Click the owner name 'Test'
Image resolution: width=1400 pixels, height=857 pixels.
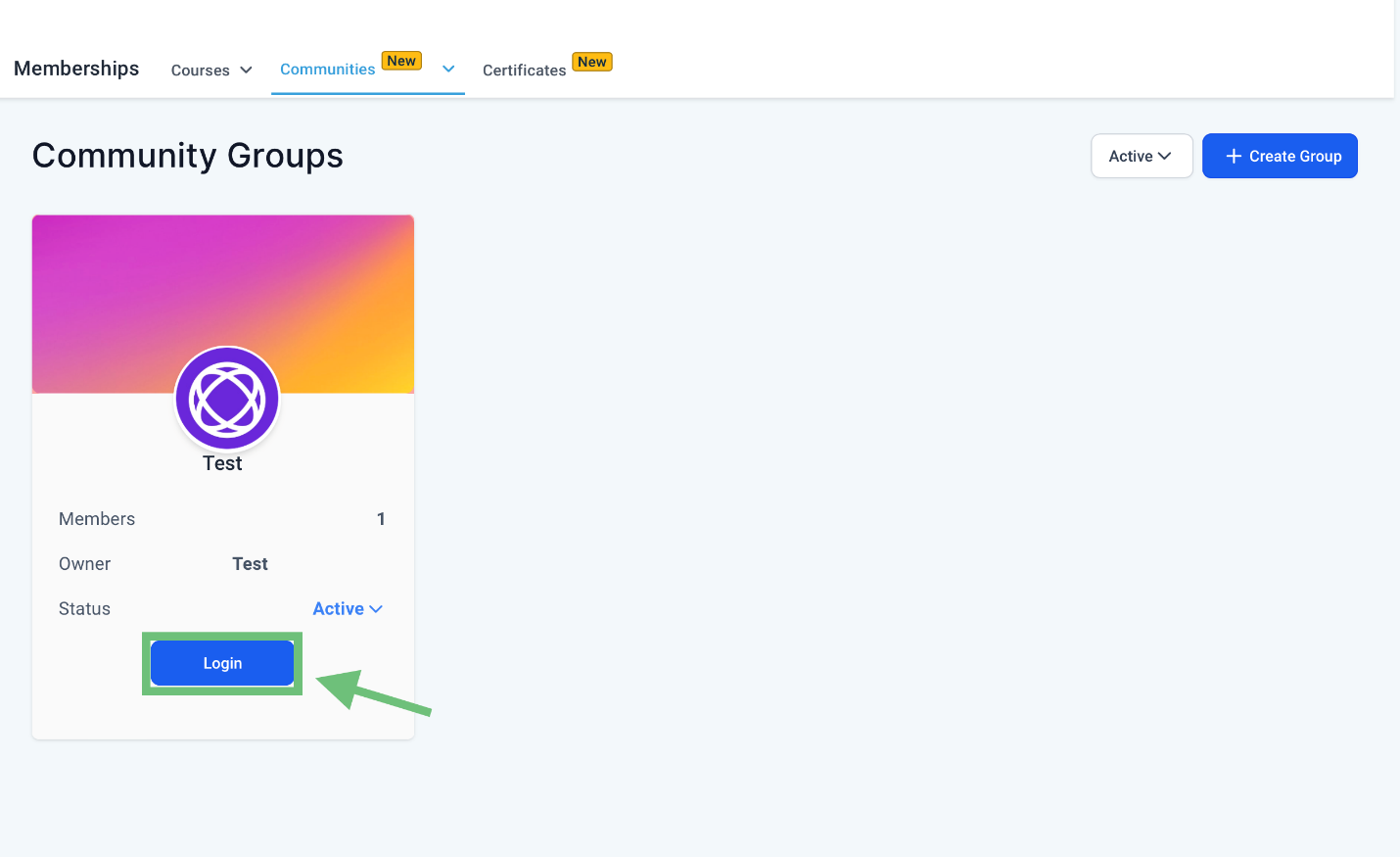tap(250, 564)
